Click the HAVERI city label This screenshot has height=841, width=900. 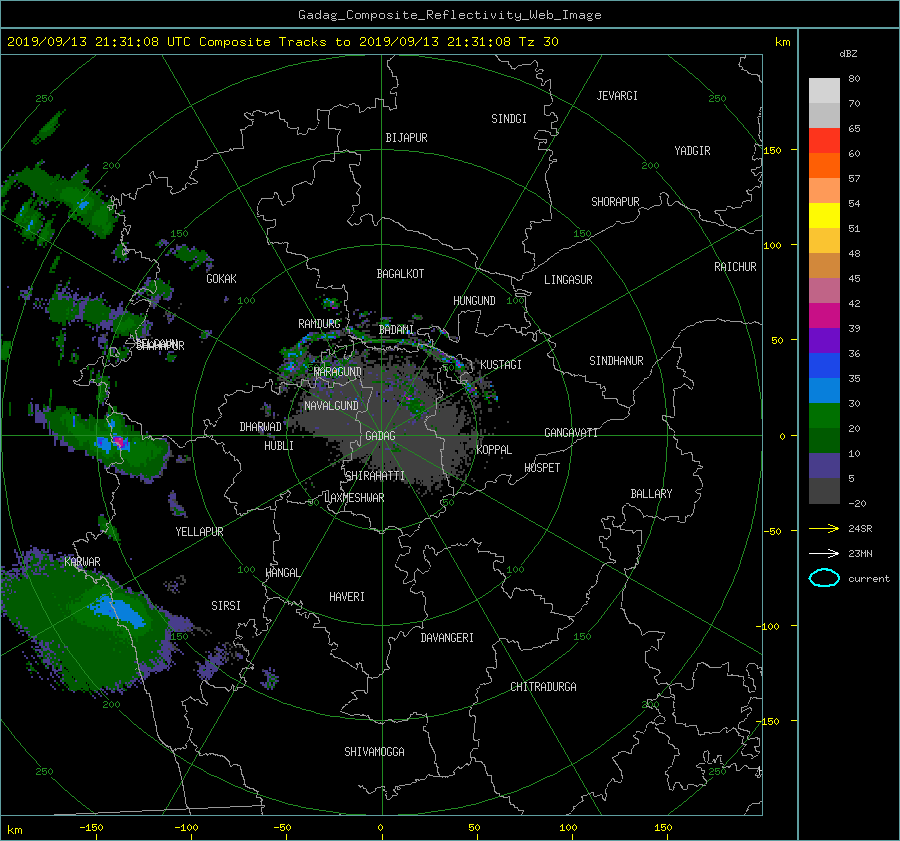[x=347, y=597]
